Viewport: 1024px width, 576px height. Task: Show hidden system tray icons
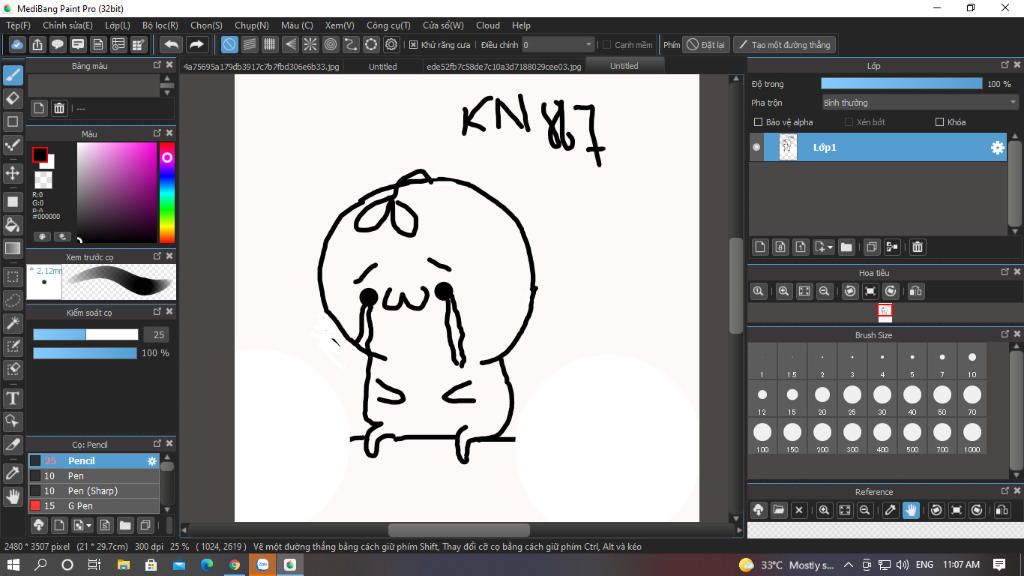pyautogui.click(x=848, y=565)
